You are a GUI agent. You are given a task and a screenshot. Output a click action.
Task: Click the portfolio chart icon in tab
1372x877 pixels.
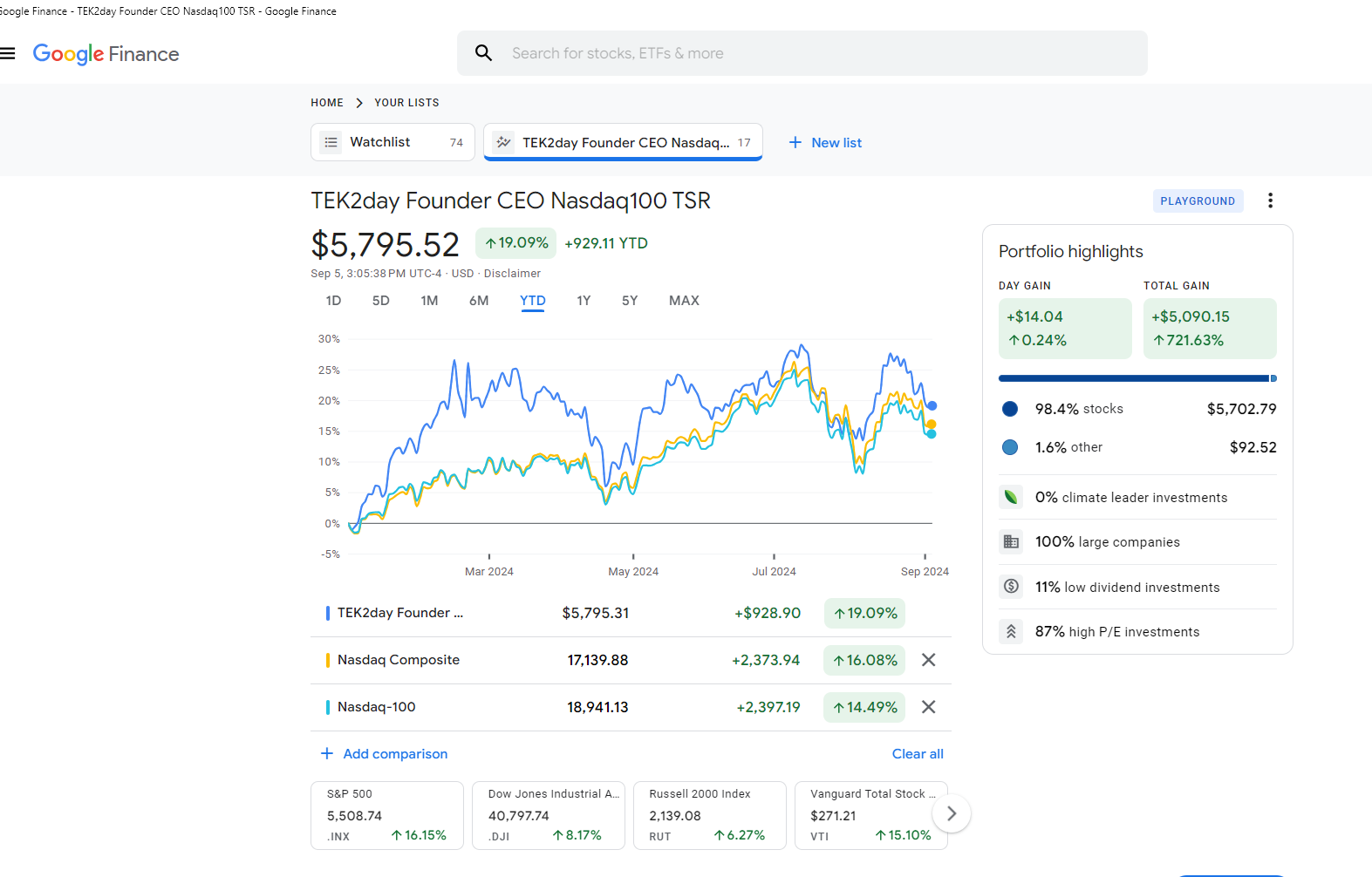[503, 142]
